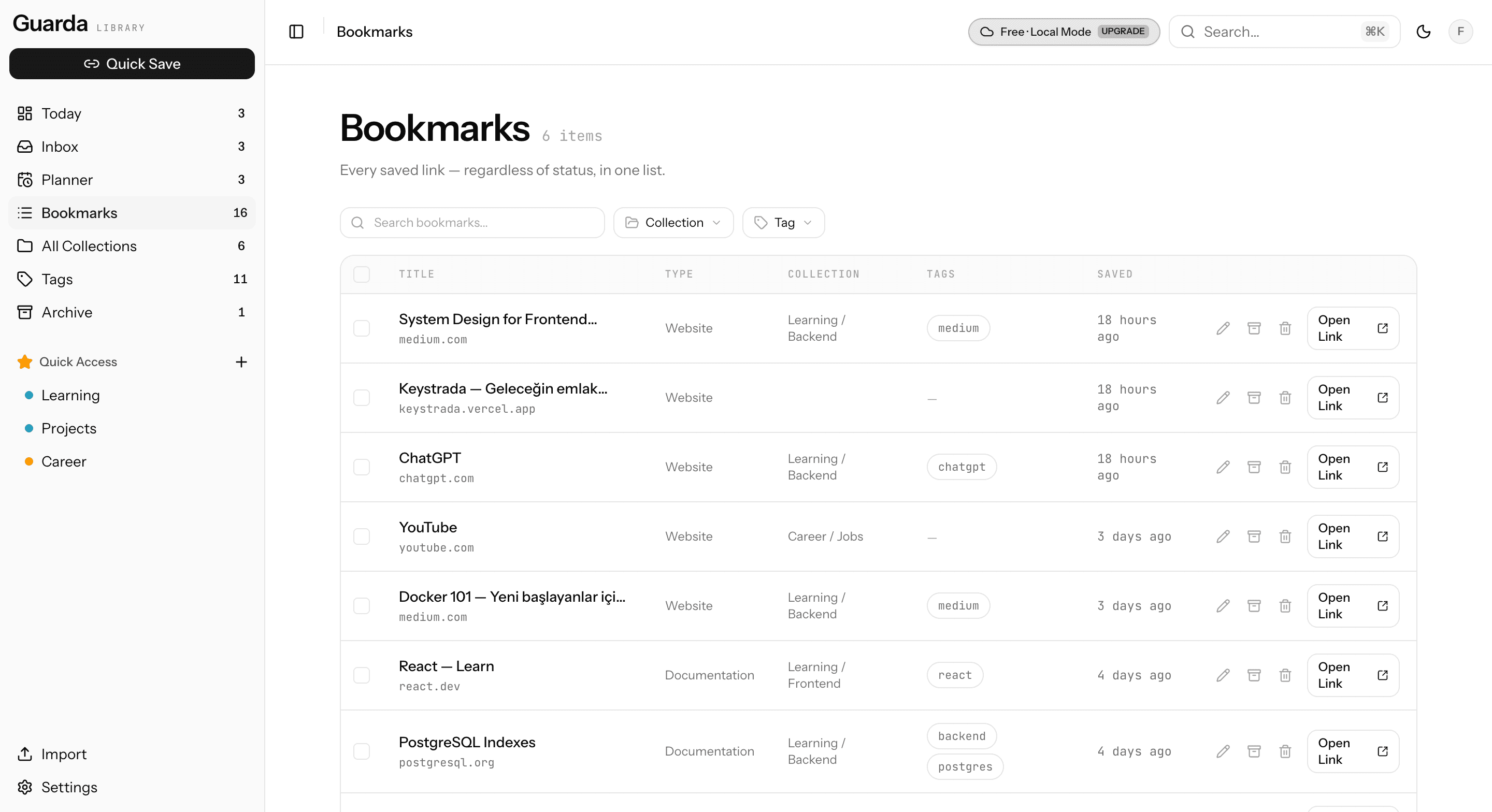Open Today in the sidebar
The width and height of the screenshot is (1492, 812).
132,113
